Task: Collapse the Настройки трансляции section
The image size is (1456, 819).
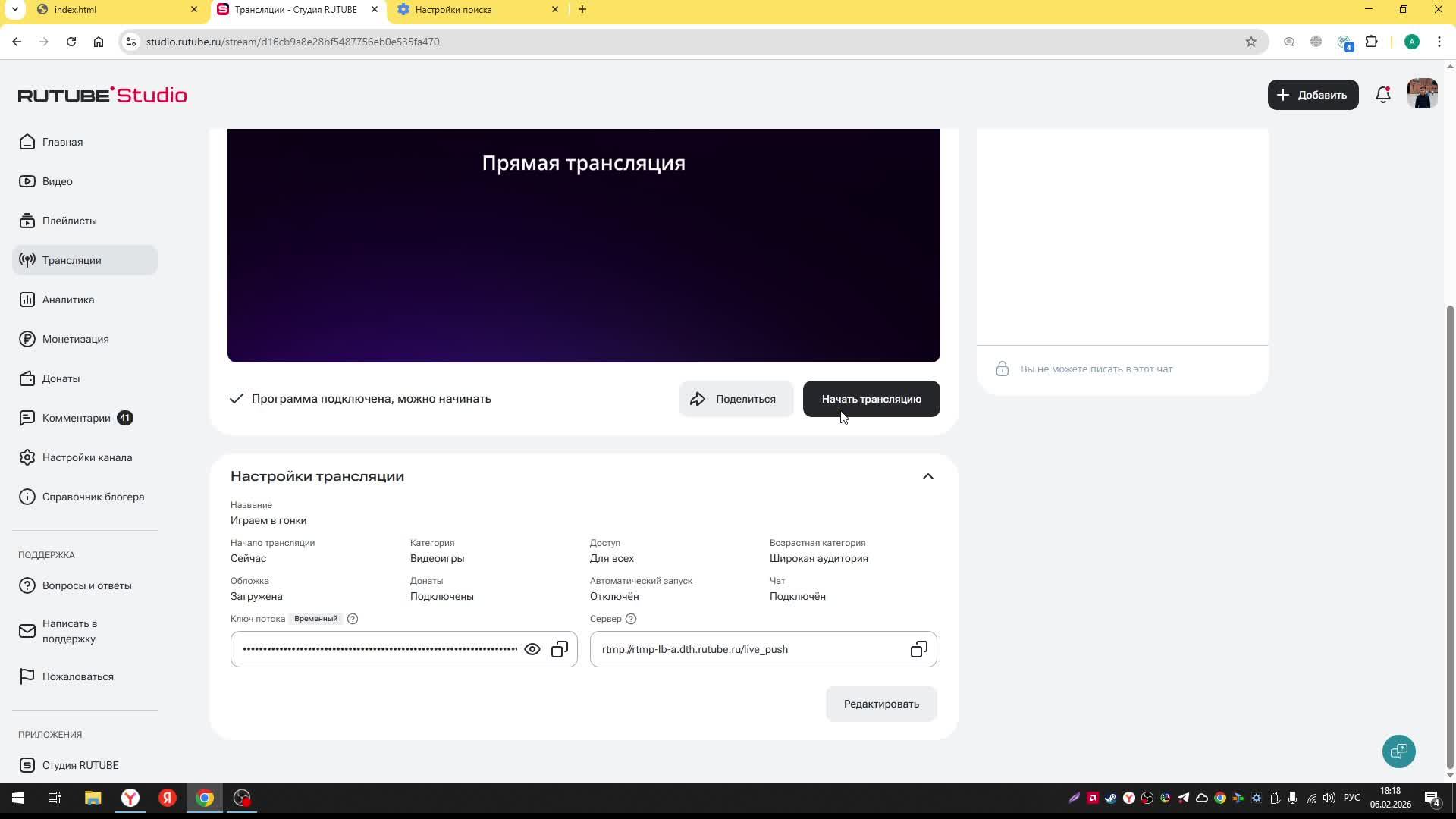Action: (x=927, y=476)
